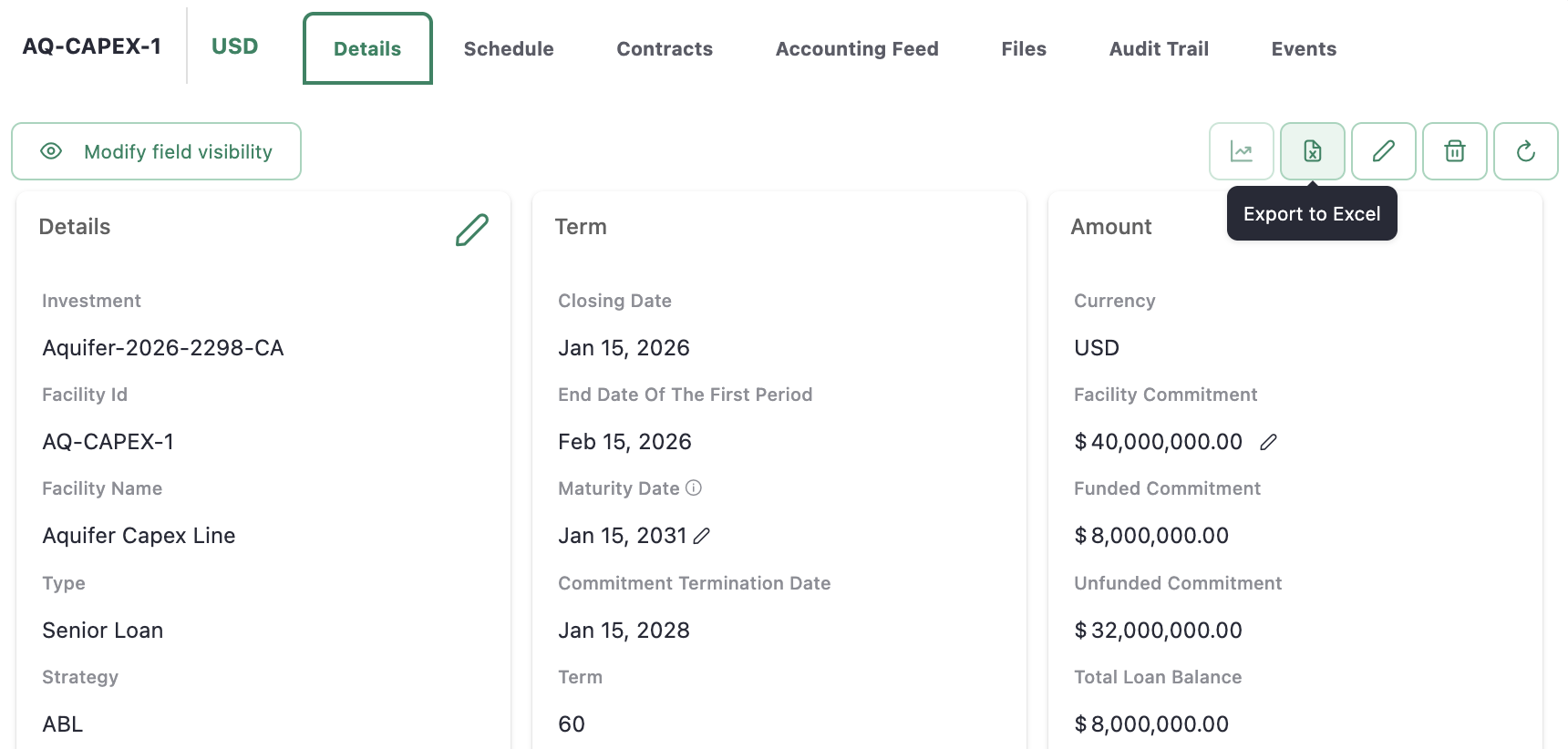Click the Term card heading
The height and width of the screenshot is (749, 1568).
(581, 227)
